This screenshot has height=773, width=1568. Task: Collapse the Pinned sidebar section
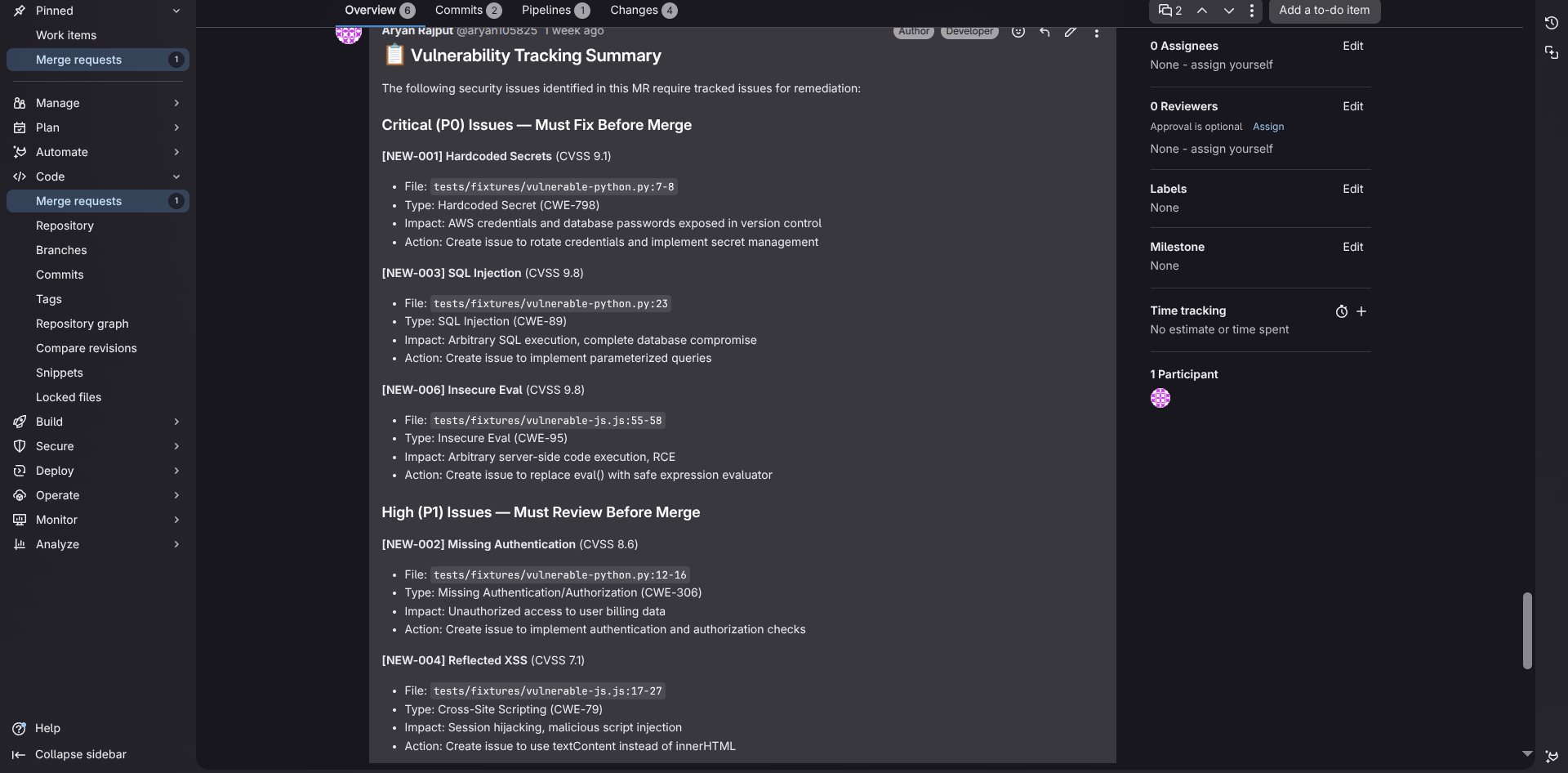point(176,11)
